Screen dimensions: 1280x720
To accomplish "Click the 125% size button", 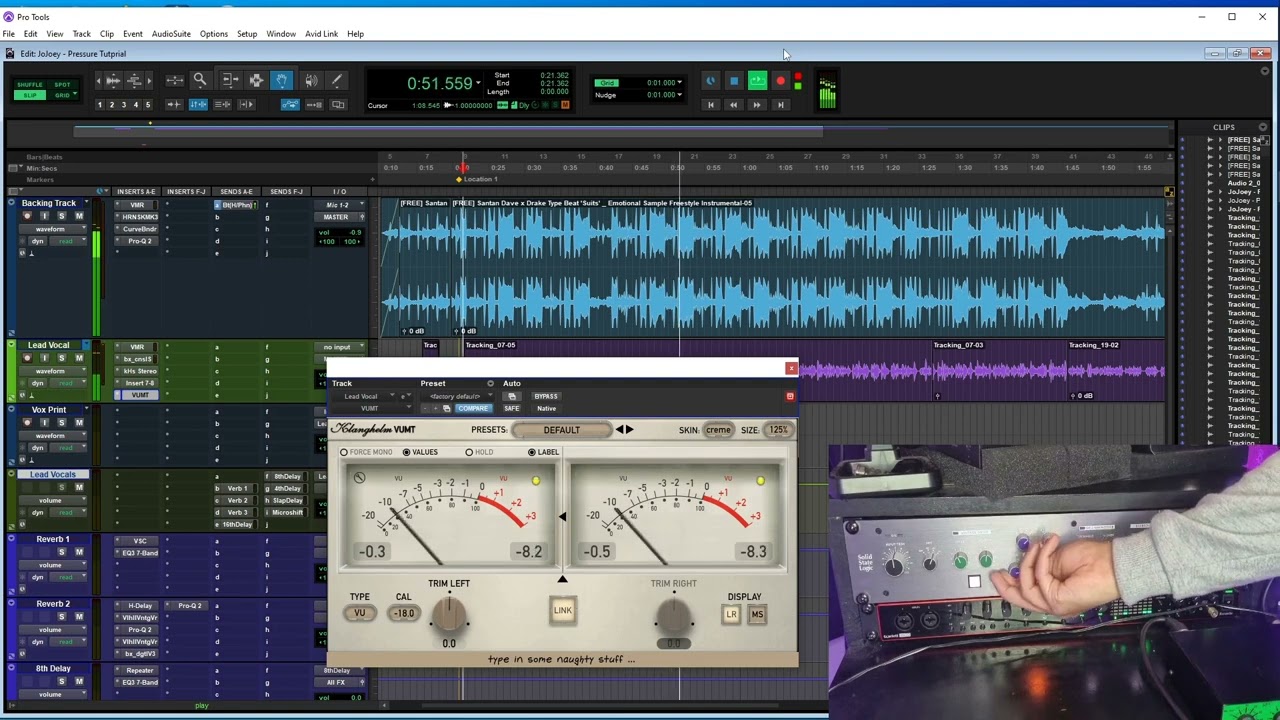I will tap(778, 430).
